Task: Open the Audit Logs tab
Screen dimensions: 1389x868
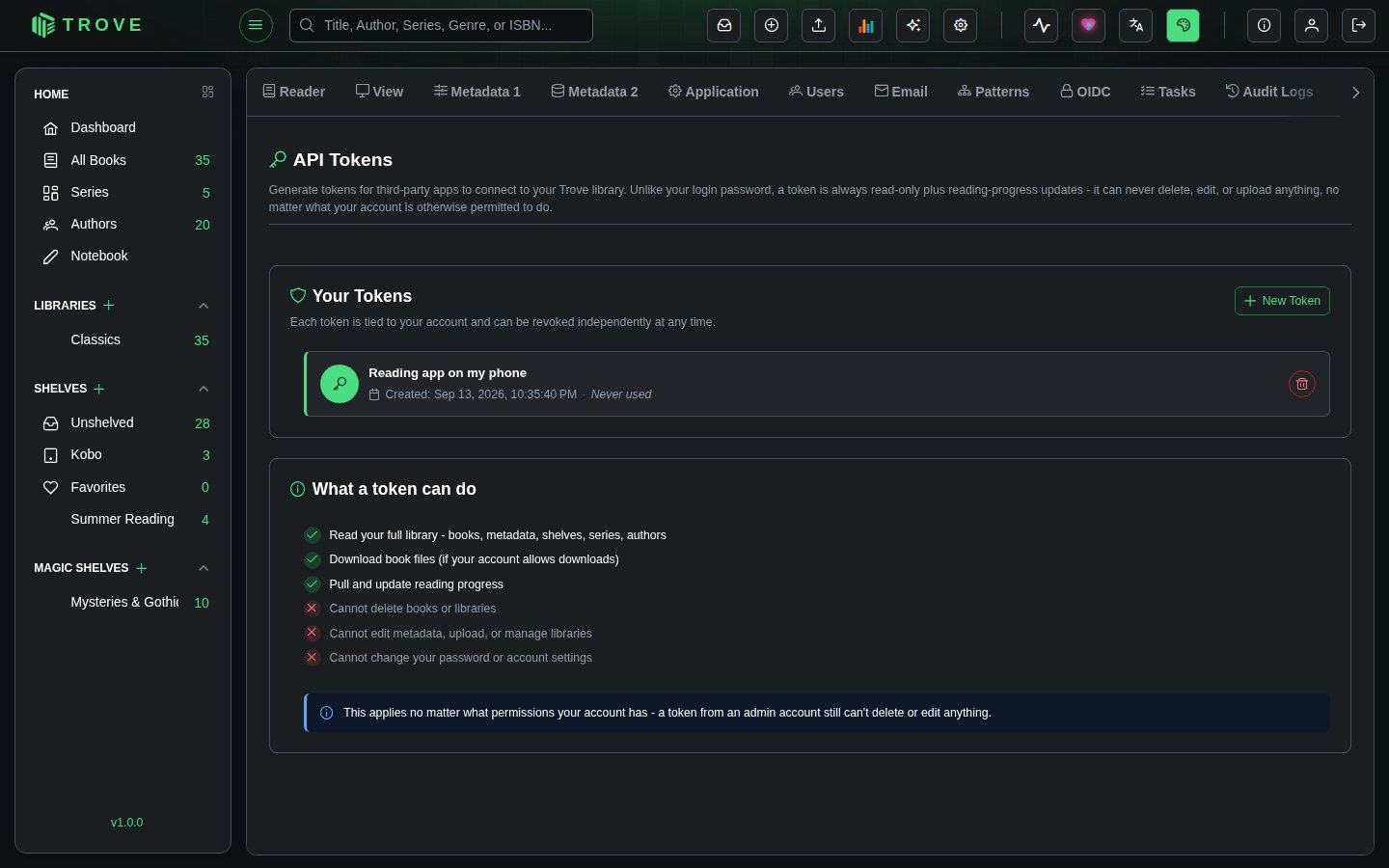Action: click(x=1269, y=92)
